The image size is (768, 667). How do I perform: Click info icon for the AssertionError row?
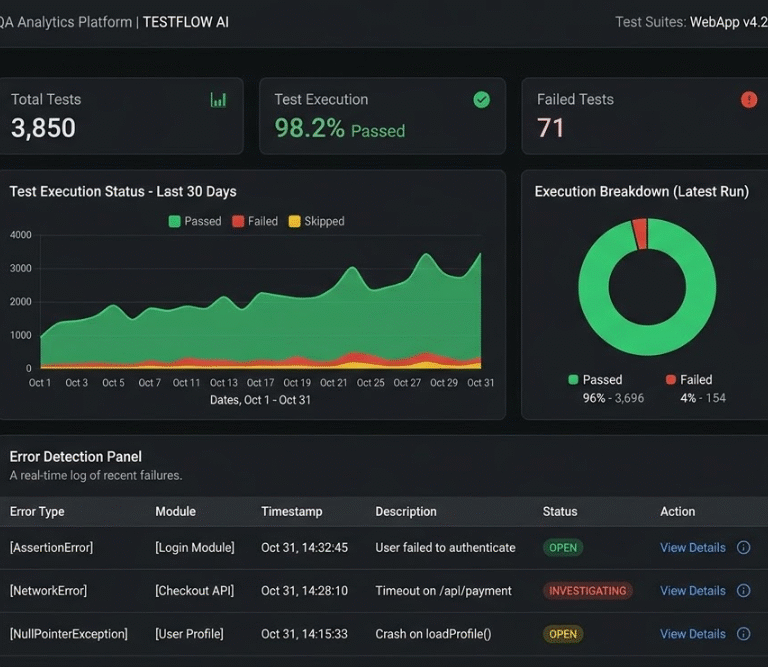(743, 548)
